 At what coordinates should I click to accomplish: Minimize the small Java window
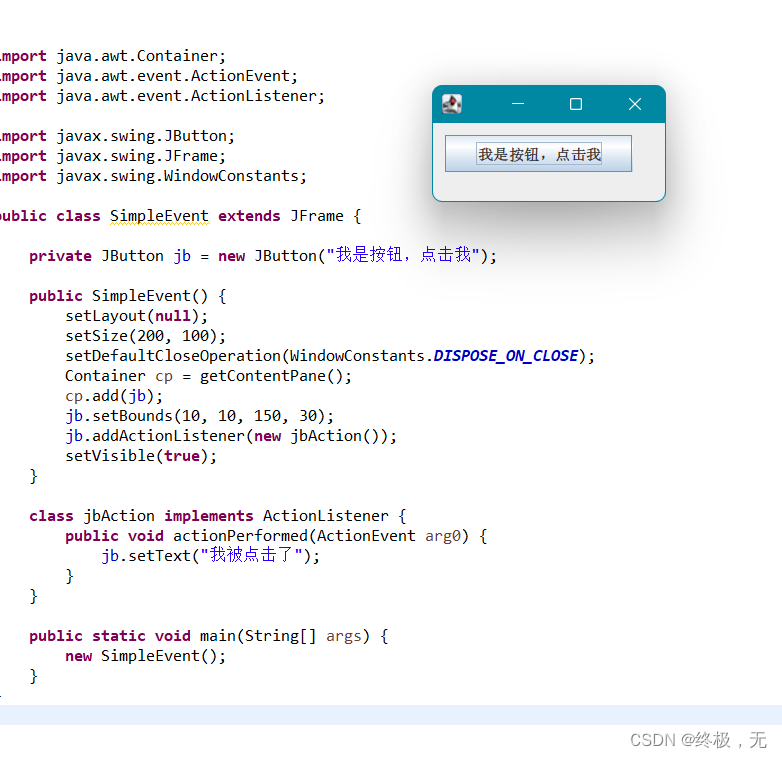(x=518, y=104)
